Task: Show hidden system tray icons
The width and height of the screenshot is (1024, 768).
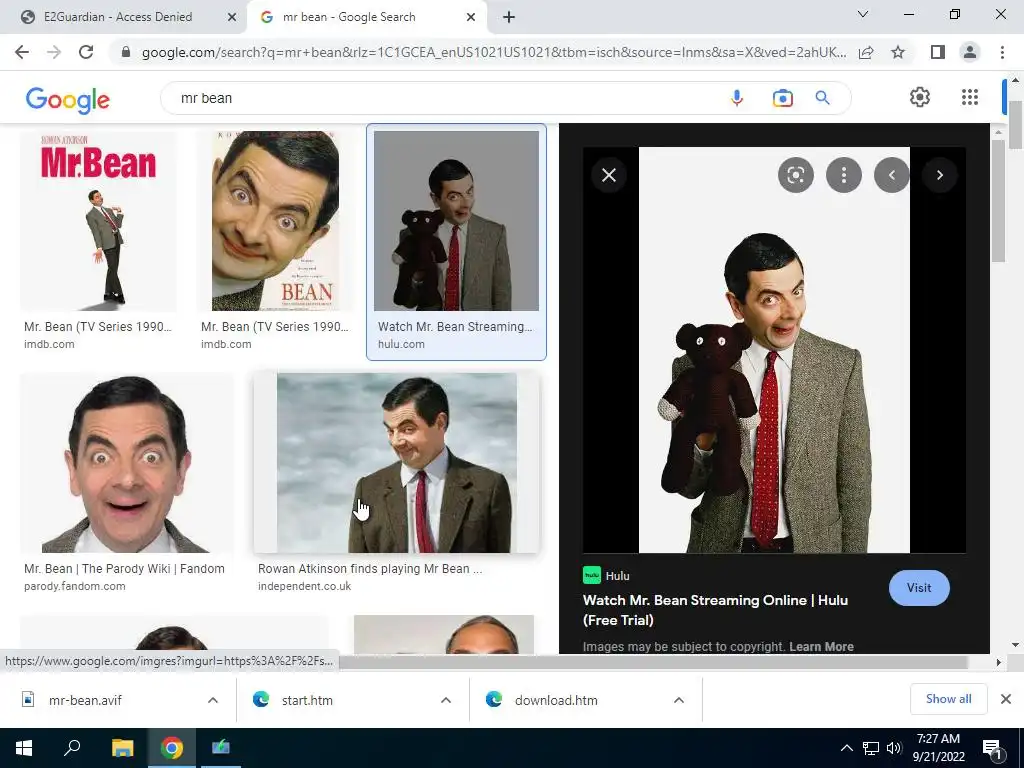Action: coord(846,748)
